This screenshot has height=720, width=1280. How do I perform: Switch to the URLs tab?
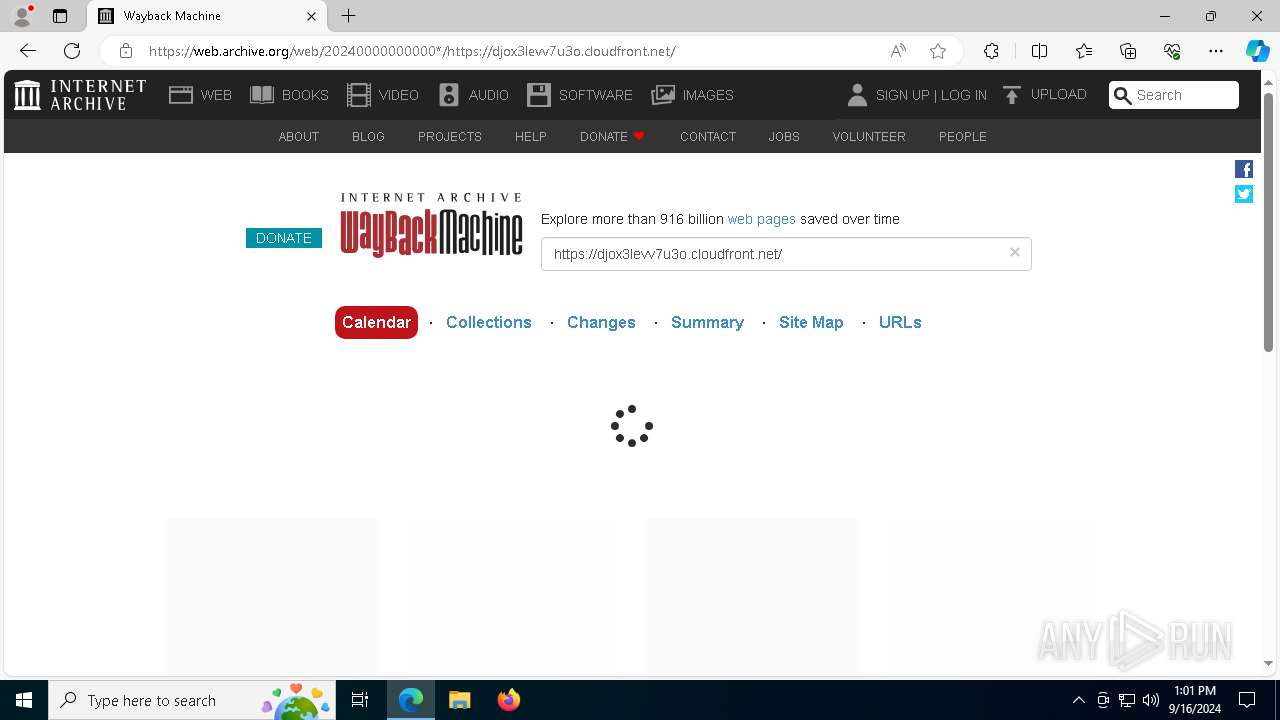click(x=900, y=322)
